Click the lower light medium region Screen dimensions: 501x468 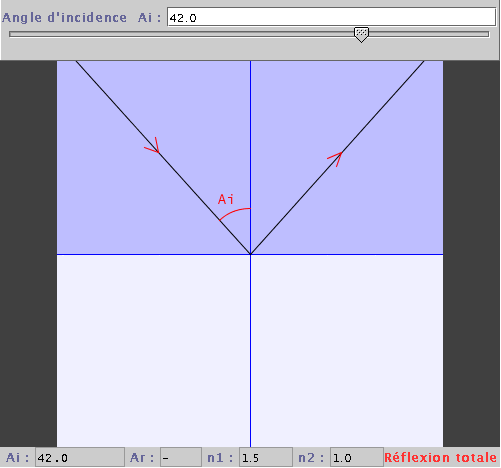(250, 351)
